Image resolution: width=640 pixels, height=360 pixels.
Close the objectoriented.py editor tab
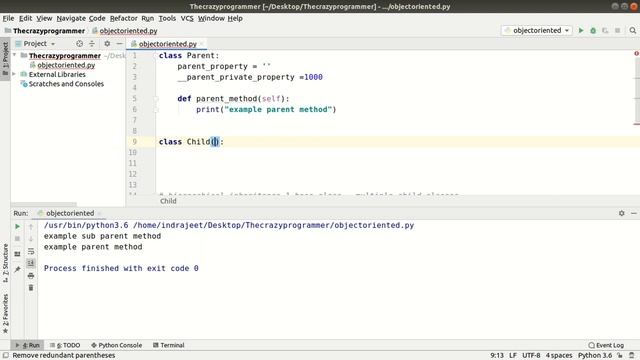coord(202,44)
